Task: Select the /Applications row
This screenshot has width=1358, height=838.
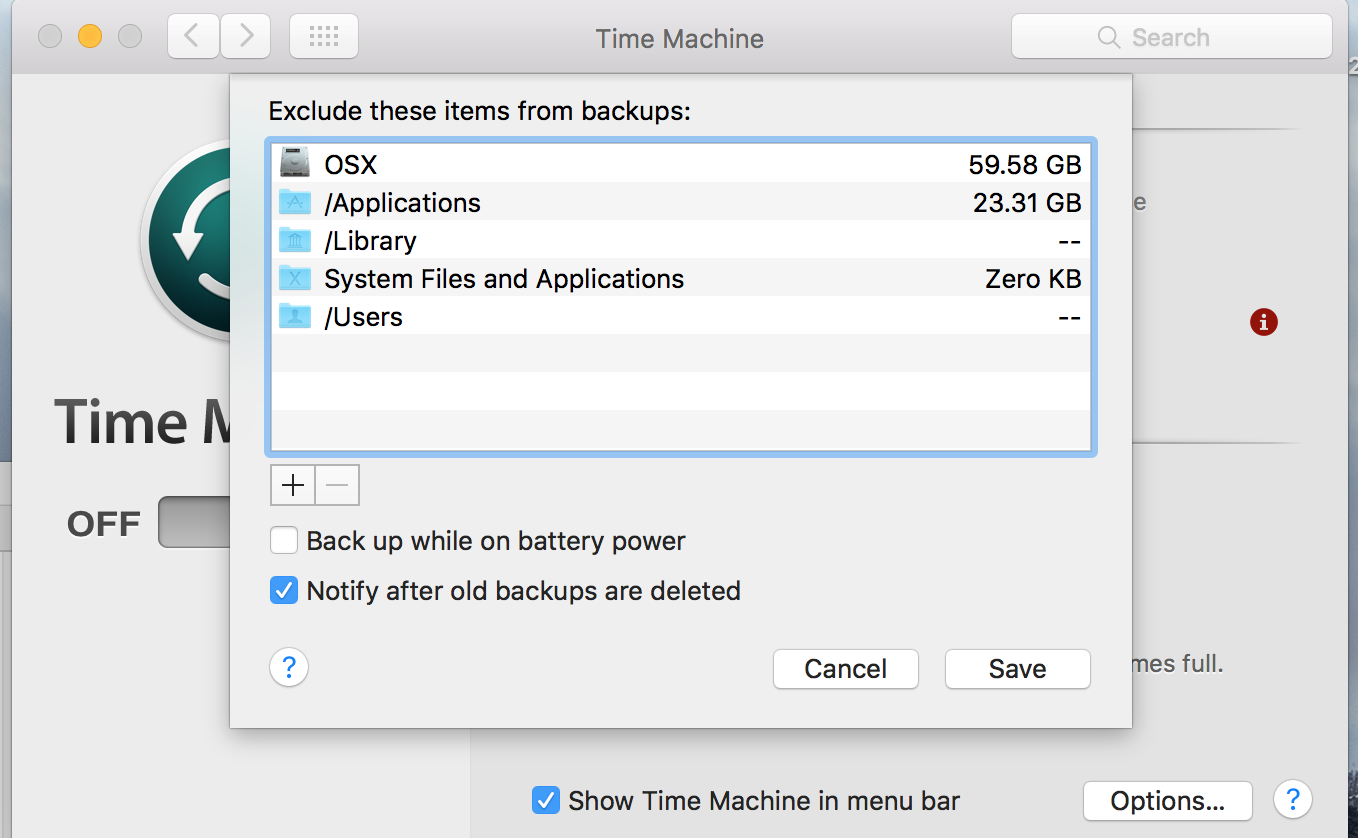Action: [x=681, y=202]
